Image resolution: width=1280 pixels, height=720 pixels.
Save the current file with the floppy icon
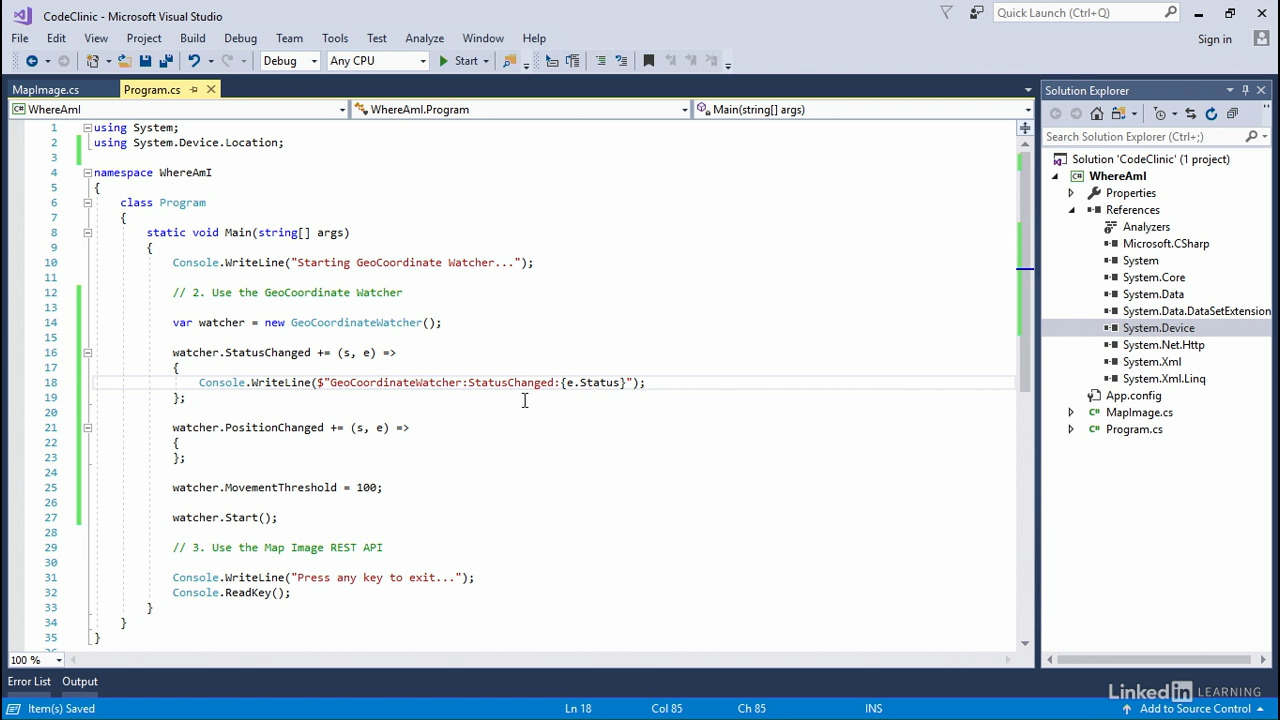pyautogui.click(x=145, y=61)
